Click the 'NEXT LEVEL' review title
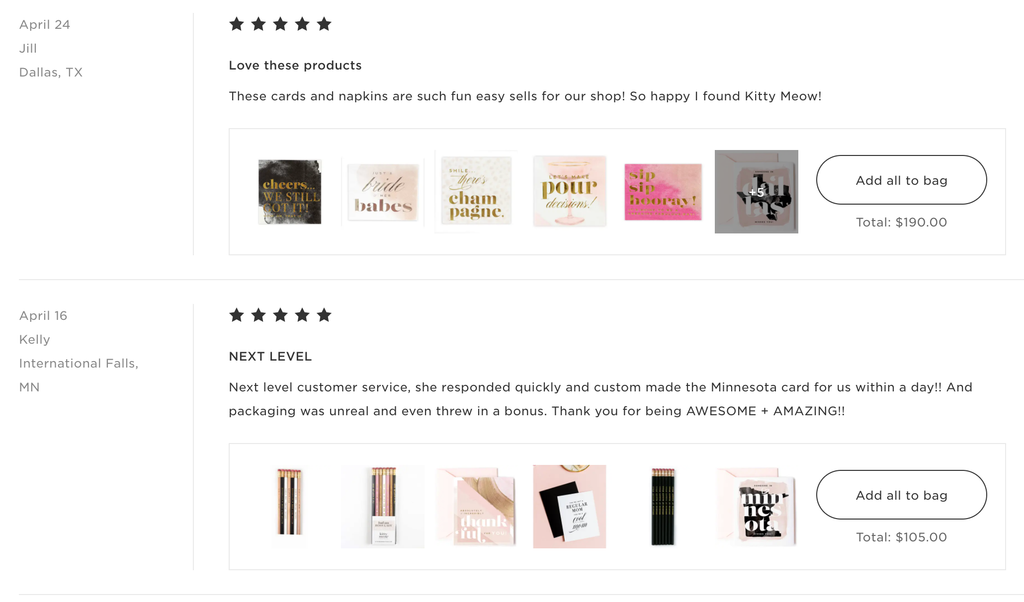 (x=270, y=356)
